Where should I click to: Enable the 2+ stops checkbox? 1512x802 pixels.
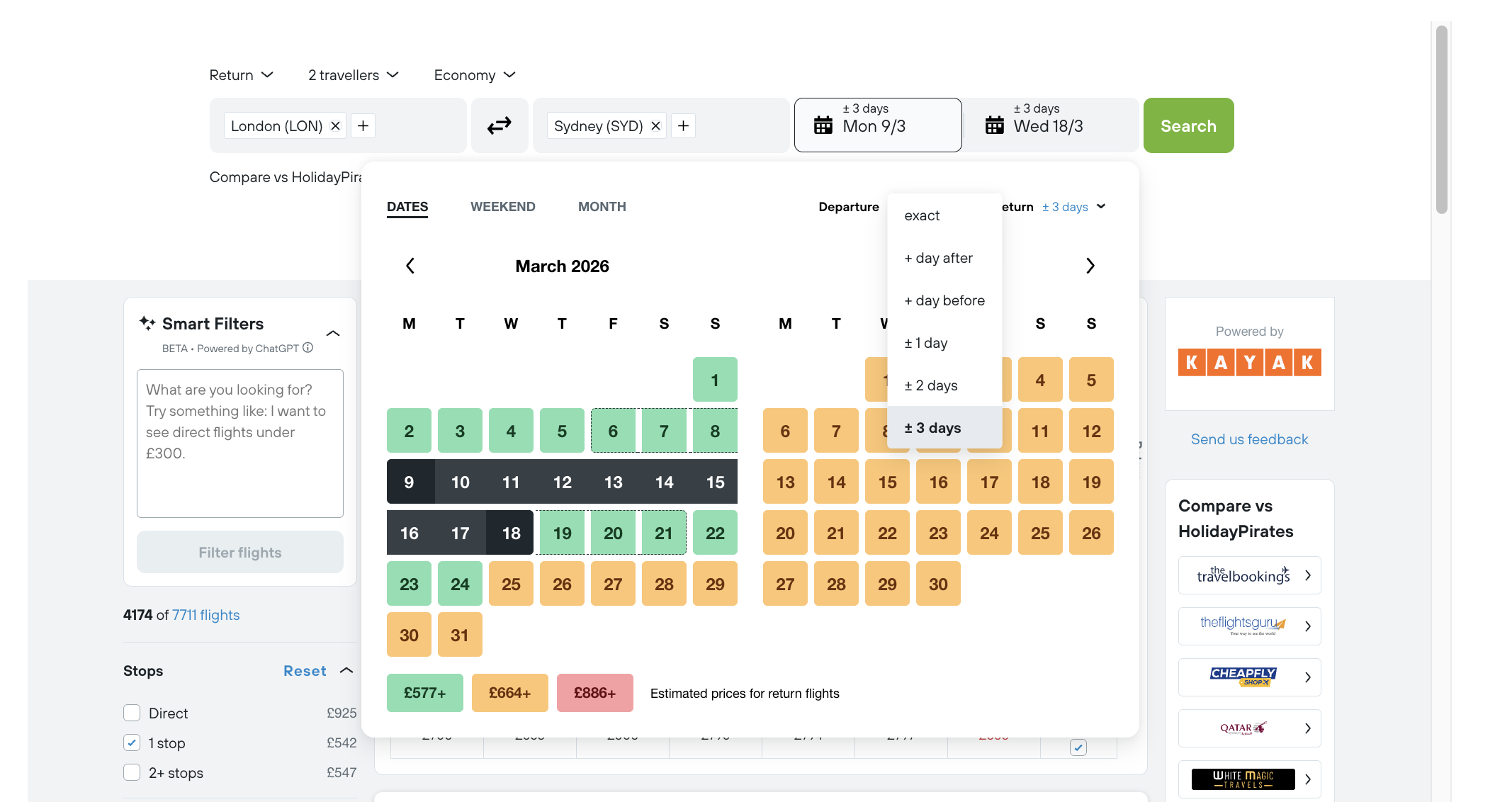(x=132, y=772)
